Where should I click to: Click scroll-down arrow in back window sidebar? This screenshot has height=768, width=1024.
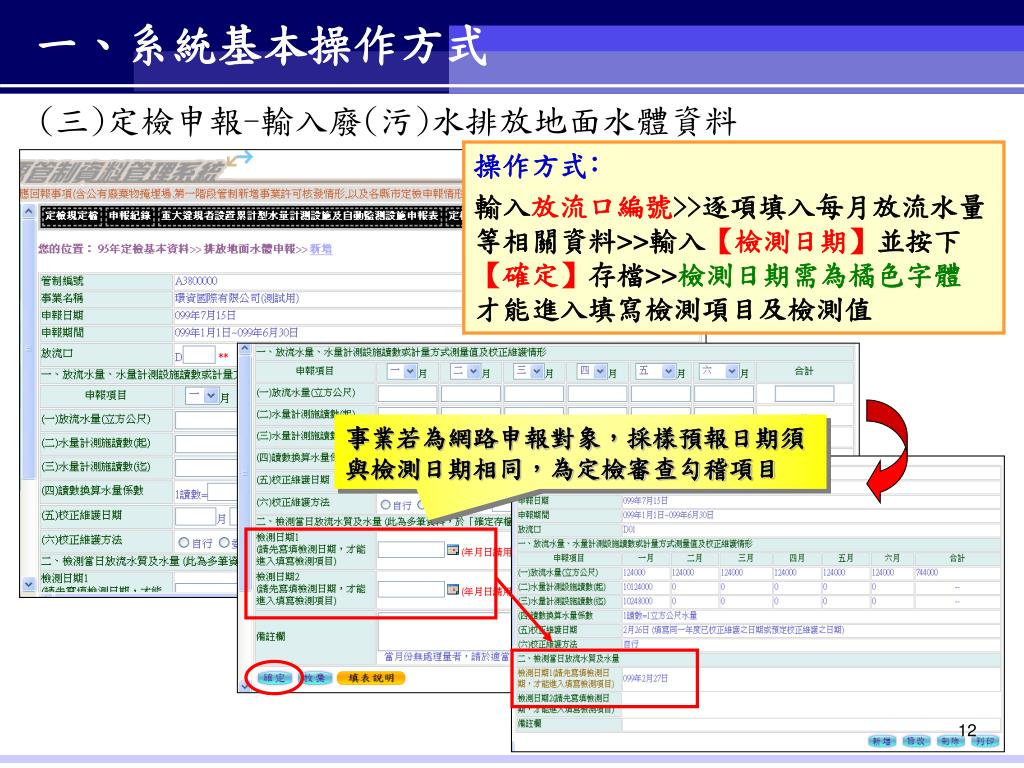(x=28, y=584)
